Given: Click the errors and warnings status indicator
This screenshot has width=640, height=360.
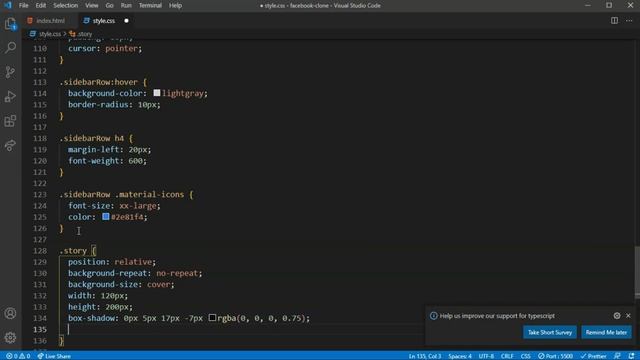Looking at the screenshot, I should pyautogui.click(x=18, y=356).
